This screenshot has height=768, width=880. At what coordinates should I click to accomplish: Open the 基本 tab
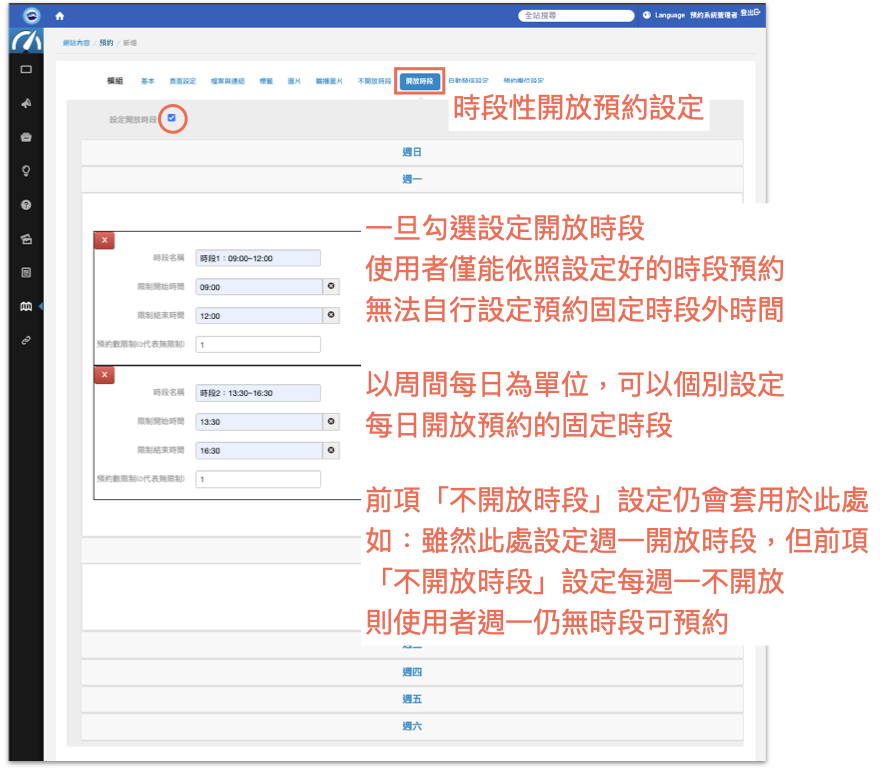[x=148, y=80]
